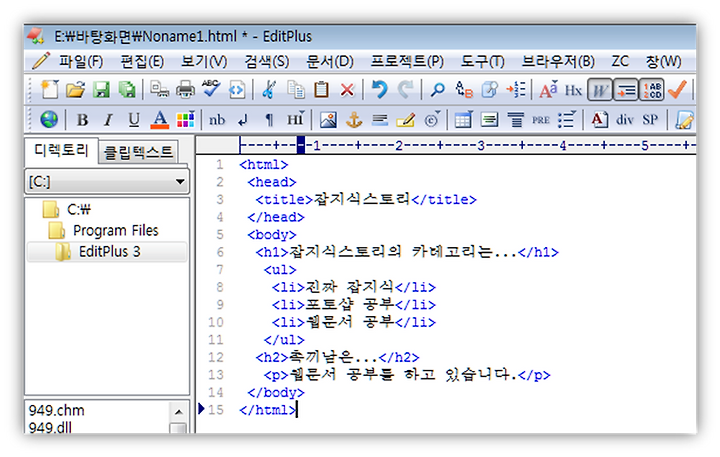Click the Replace A-to-B icon

pyautogui.click(x=464, y=90)
